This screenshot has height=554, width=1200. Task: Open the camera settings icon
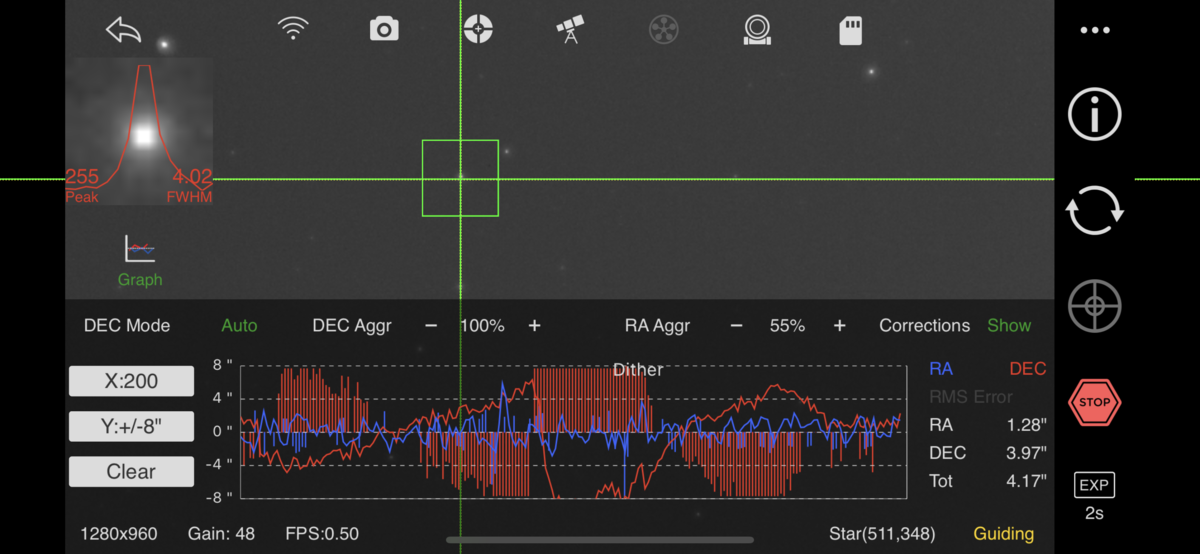coord(384,29)
